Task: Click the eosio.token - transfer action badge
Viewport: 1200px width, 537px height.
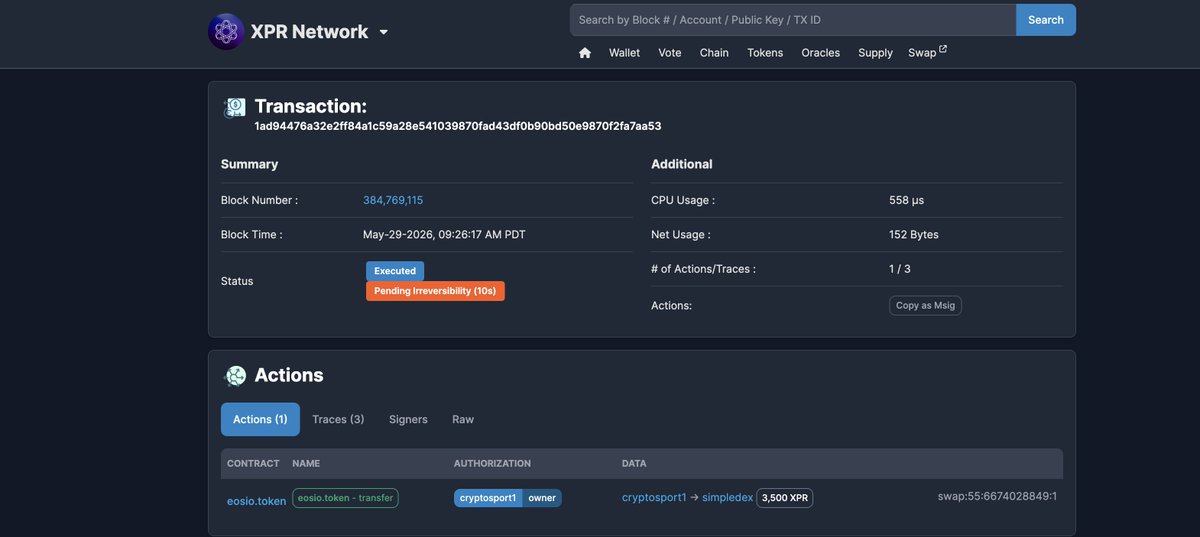Action: (x=345, y=497)
